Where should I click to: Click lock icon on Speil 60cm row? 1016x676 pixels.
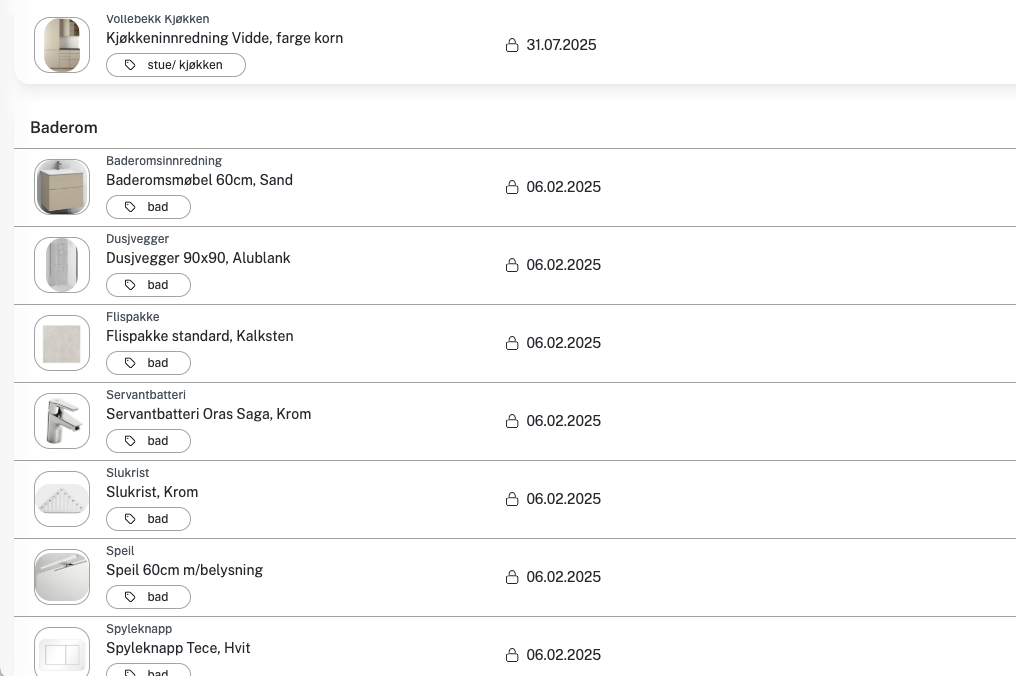point(512,577)
